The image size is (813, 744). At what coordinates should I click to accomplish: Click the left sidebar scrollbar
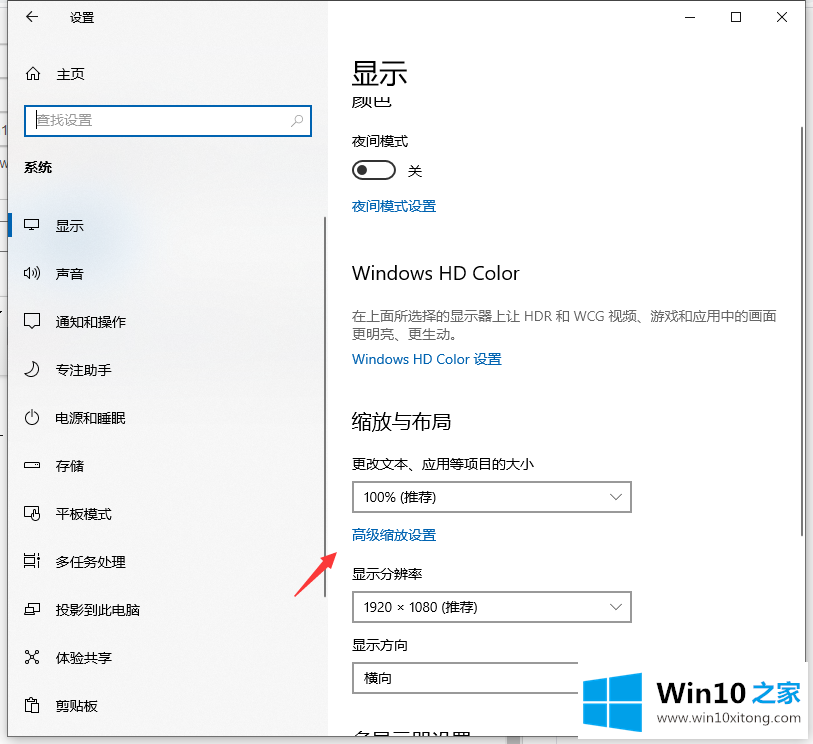coord(325,406)
